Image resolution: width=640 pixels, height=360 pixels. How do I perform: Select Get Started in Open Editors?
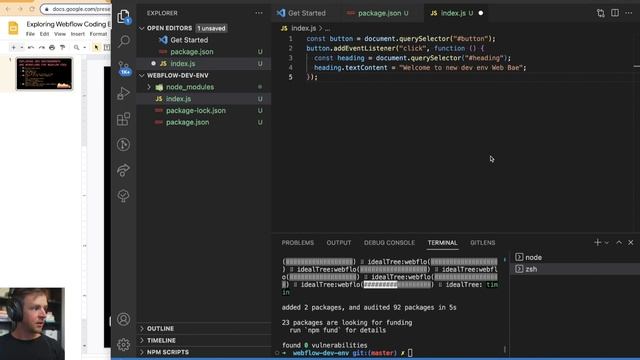coord(204,40)
